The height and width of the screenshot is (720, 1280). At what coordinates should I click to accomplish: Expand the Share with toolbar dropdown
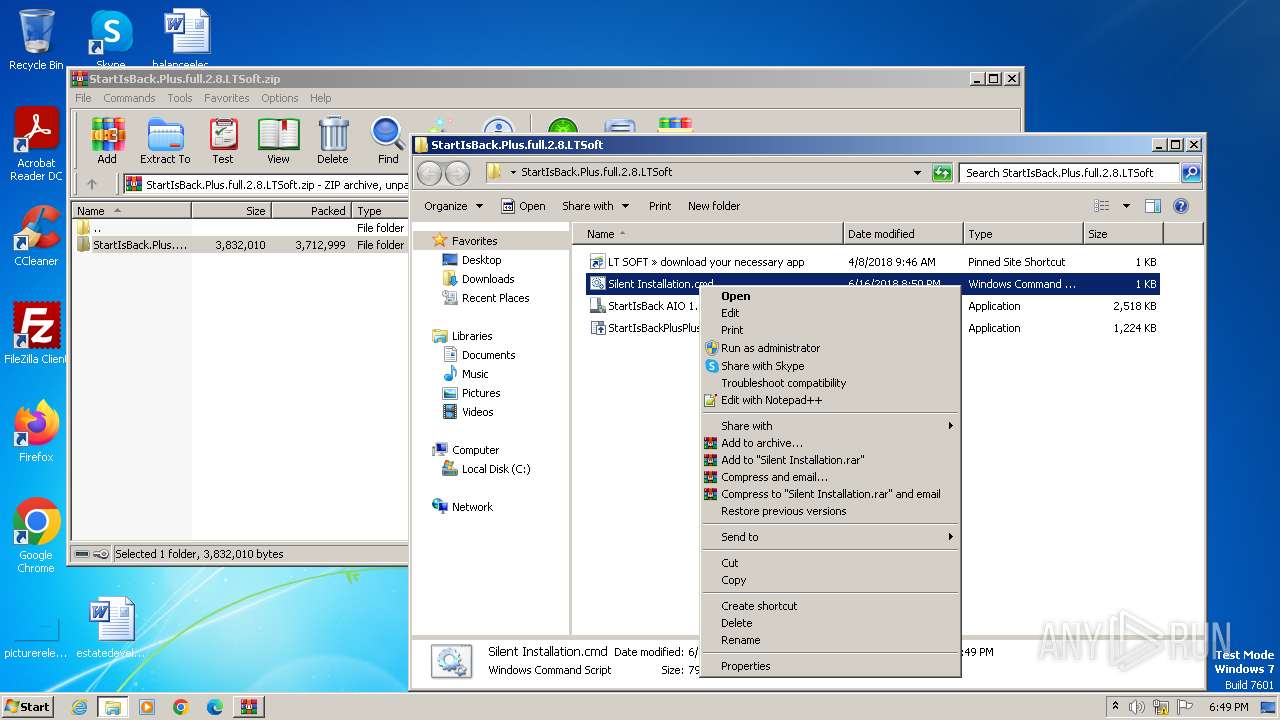tap(596, 206)
